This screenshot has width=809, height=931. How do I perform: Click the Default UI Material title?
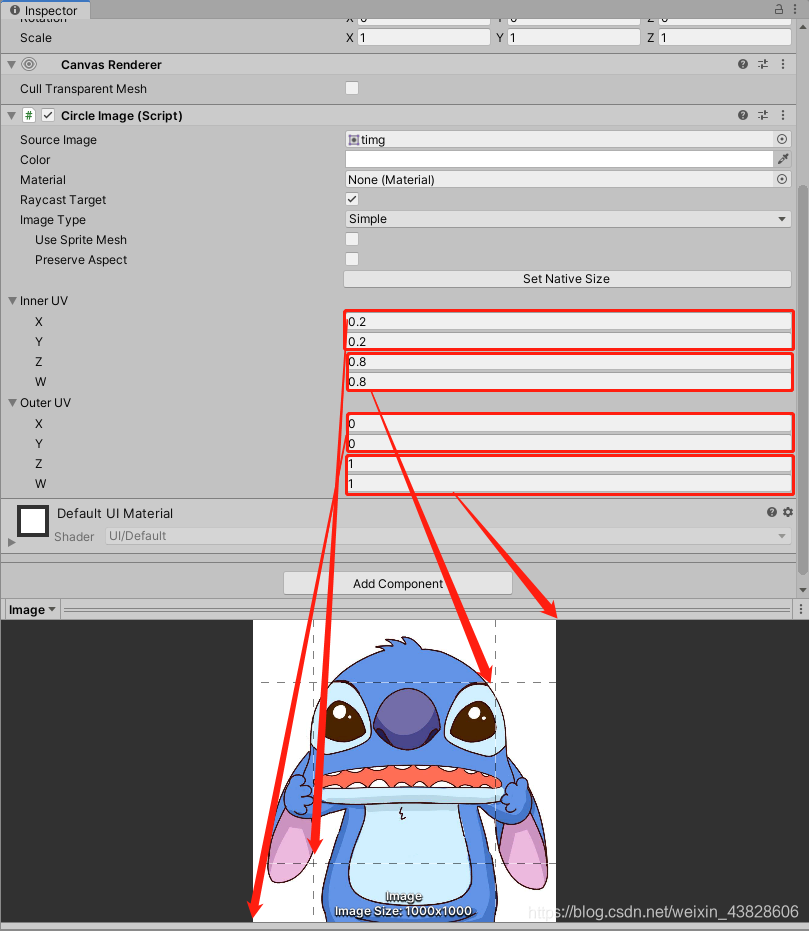pos(115,513)
